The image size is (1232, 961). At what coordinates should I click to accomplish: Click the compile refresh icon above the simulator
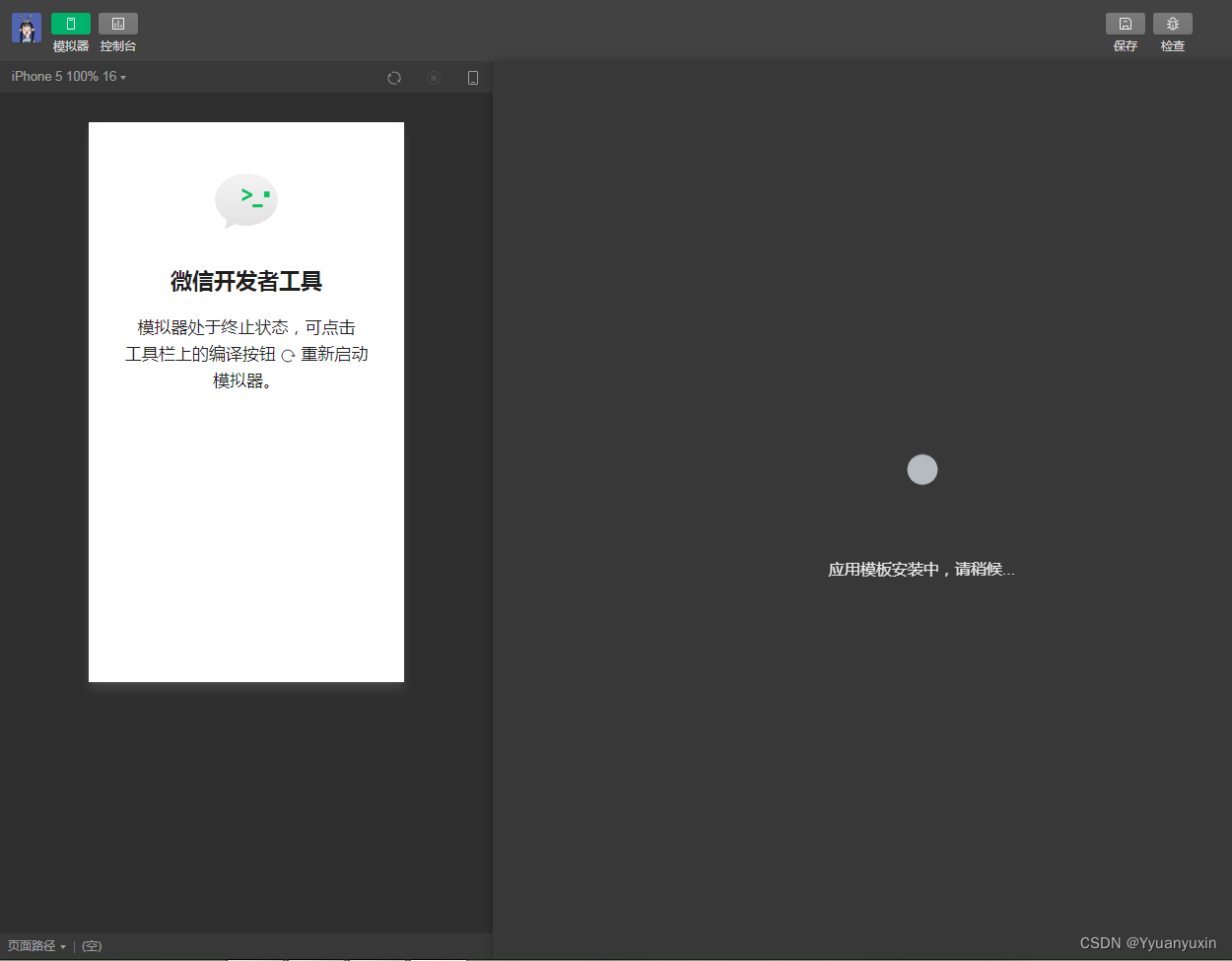point(394,78)
